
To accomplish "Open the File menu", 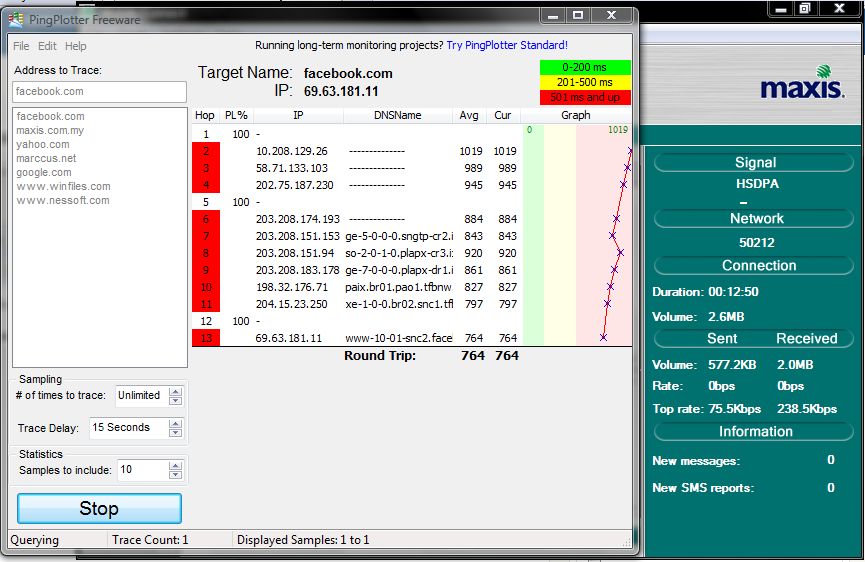I will point(21,46).
